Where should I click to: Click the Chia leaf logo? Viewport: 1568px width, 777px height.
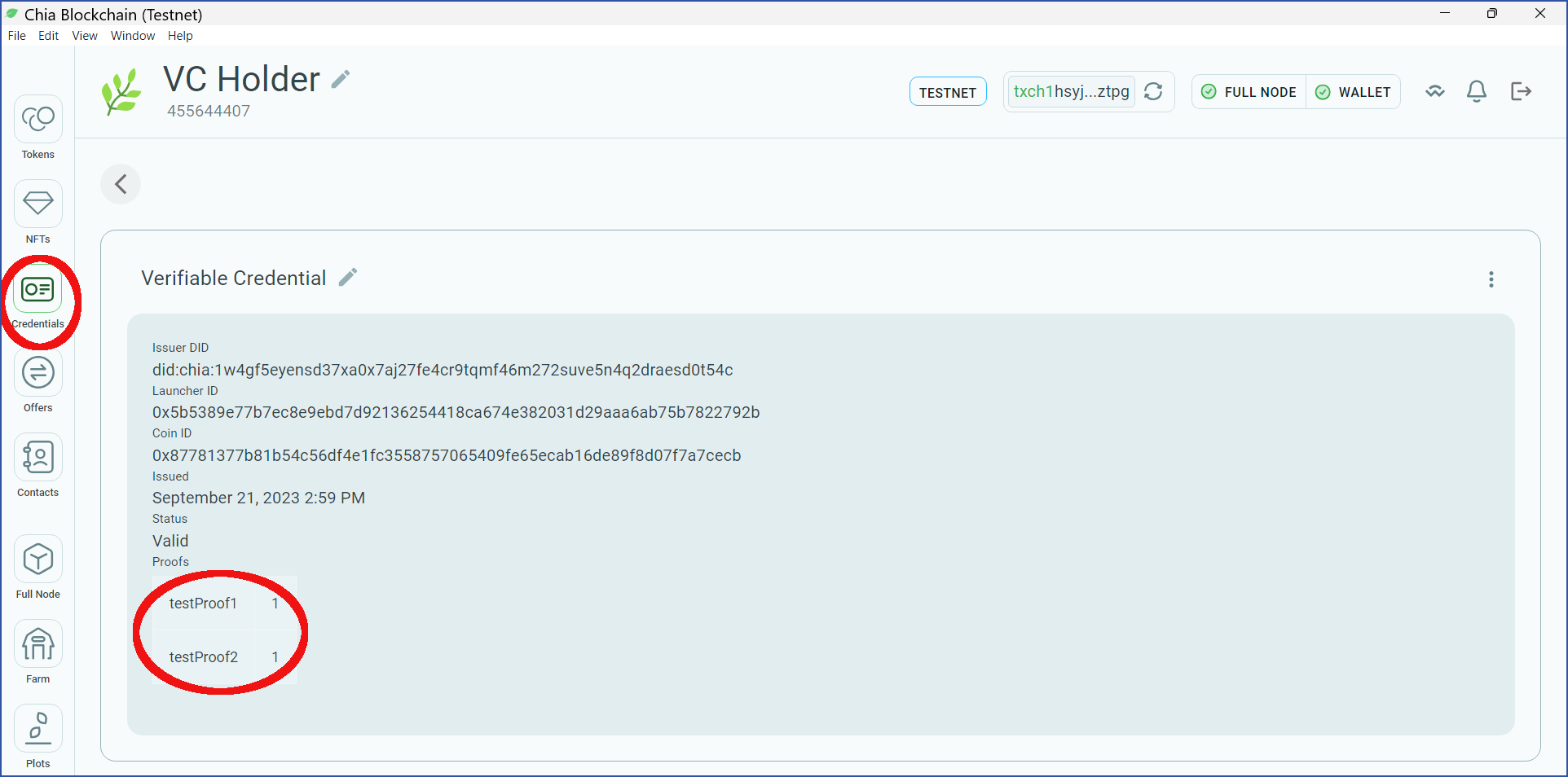121,91
